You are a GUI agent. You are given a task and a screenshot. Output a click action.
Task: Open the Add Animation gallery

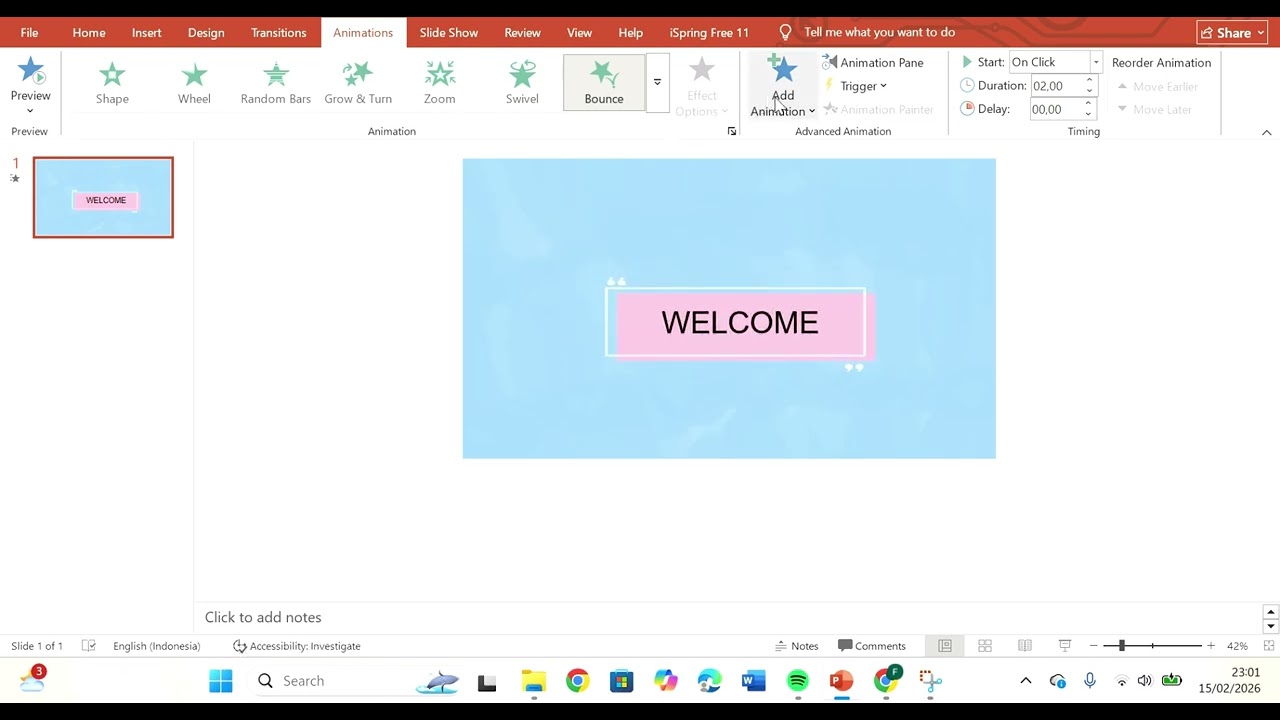(x=783, y=86)
